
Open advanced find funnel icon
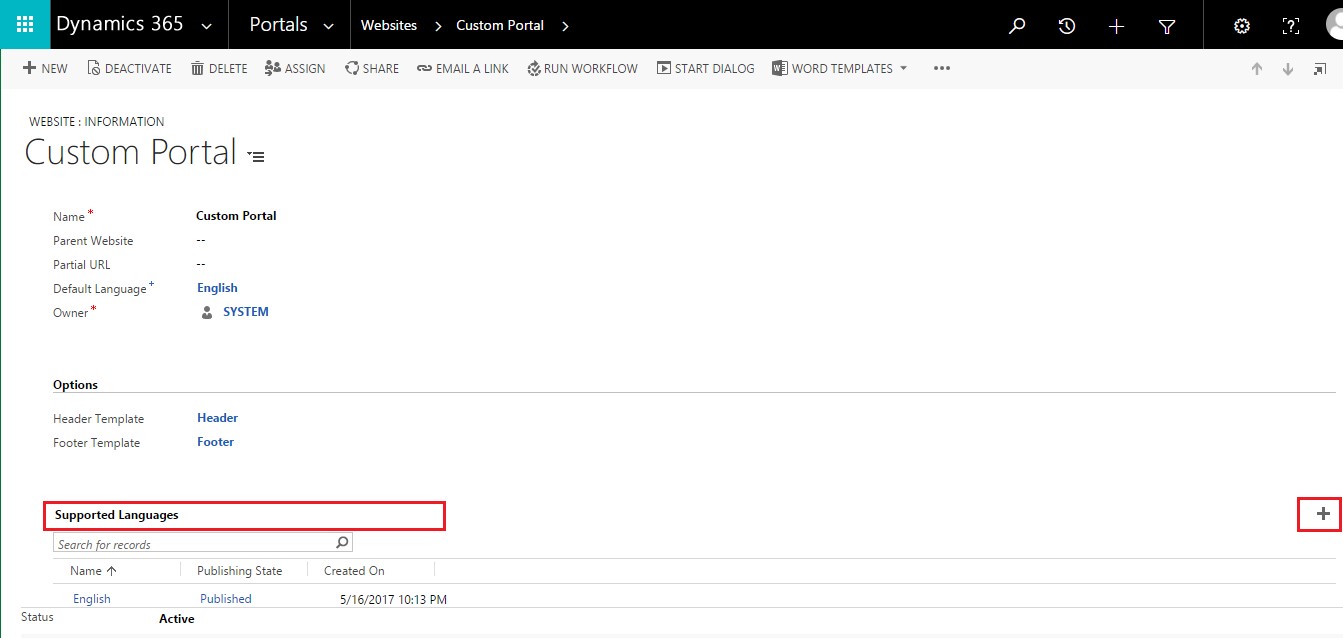[x=1167, y=26]
